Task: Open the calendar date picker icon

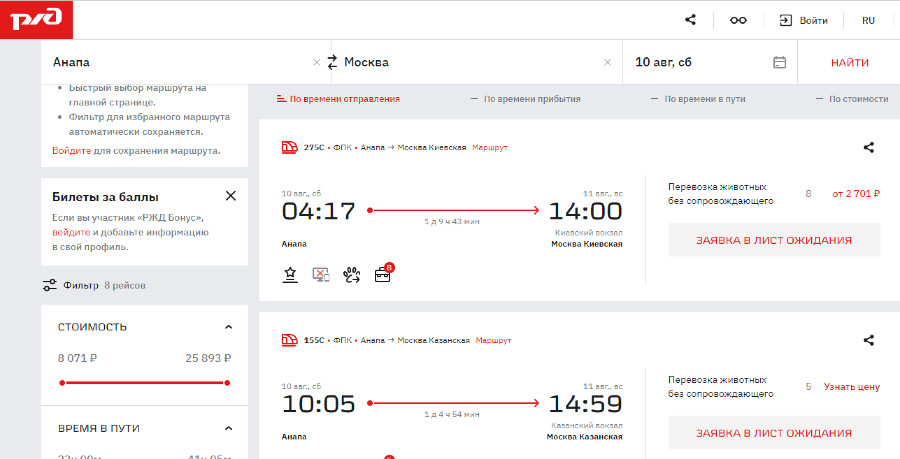Action: (x=780, y=62)
